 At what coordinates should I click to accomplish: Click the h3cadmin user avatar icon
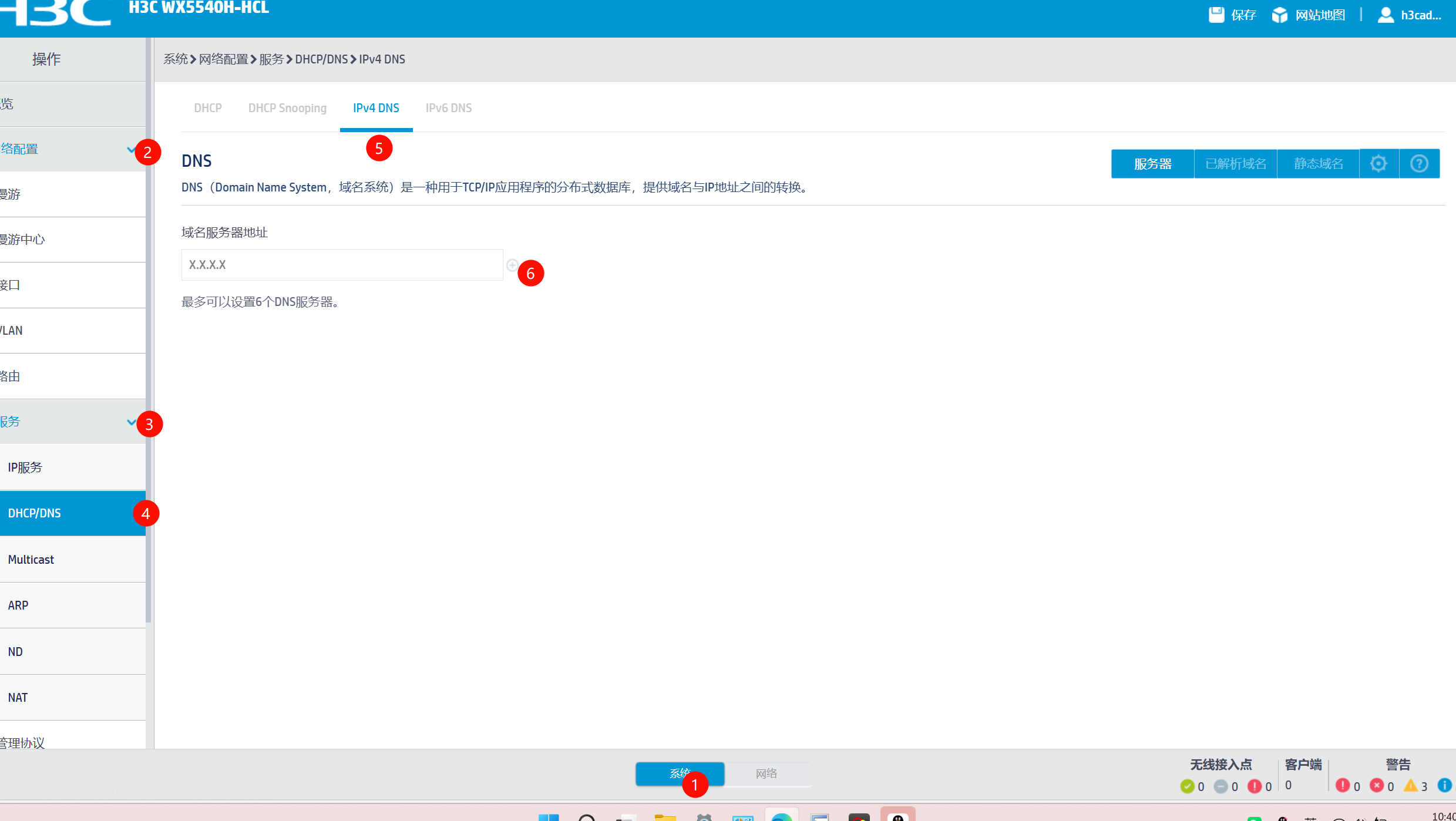tap(1386, 15)
